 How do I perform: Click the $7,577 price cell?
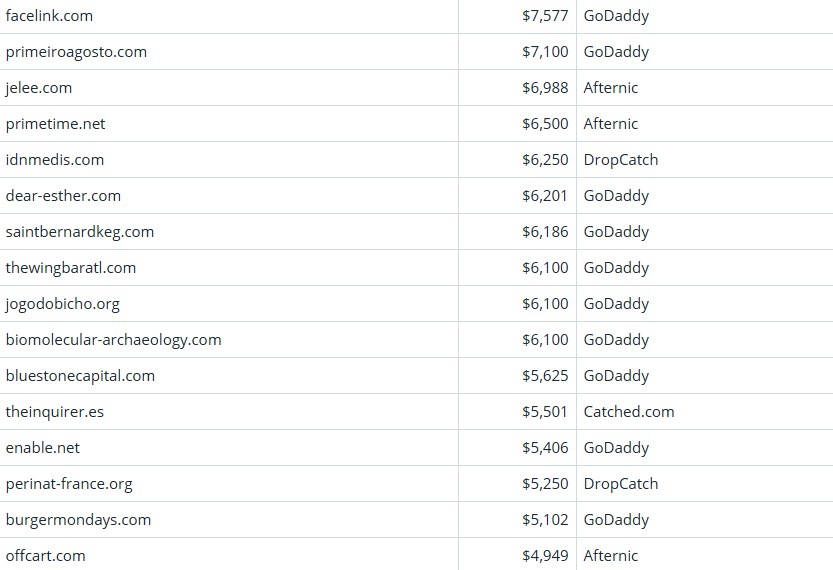[x=545, y=16]
